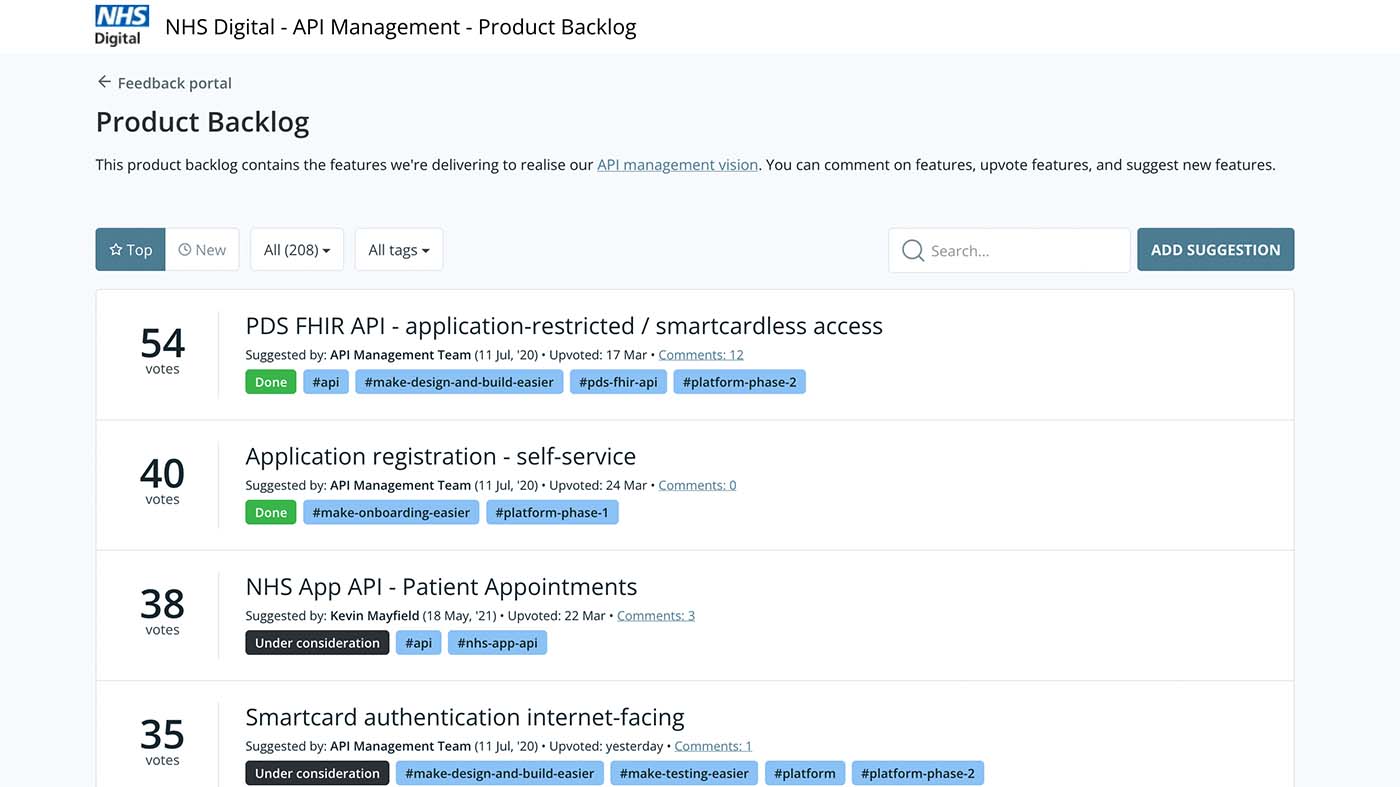The height and width of the screenshot is (787, 1400).
Task: Click #api tag on NHS App API row
Action: (x=419, y=643)
